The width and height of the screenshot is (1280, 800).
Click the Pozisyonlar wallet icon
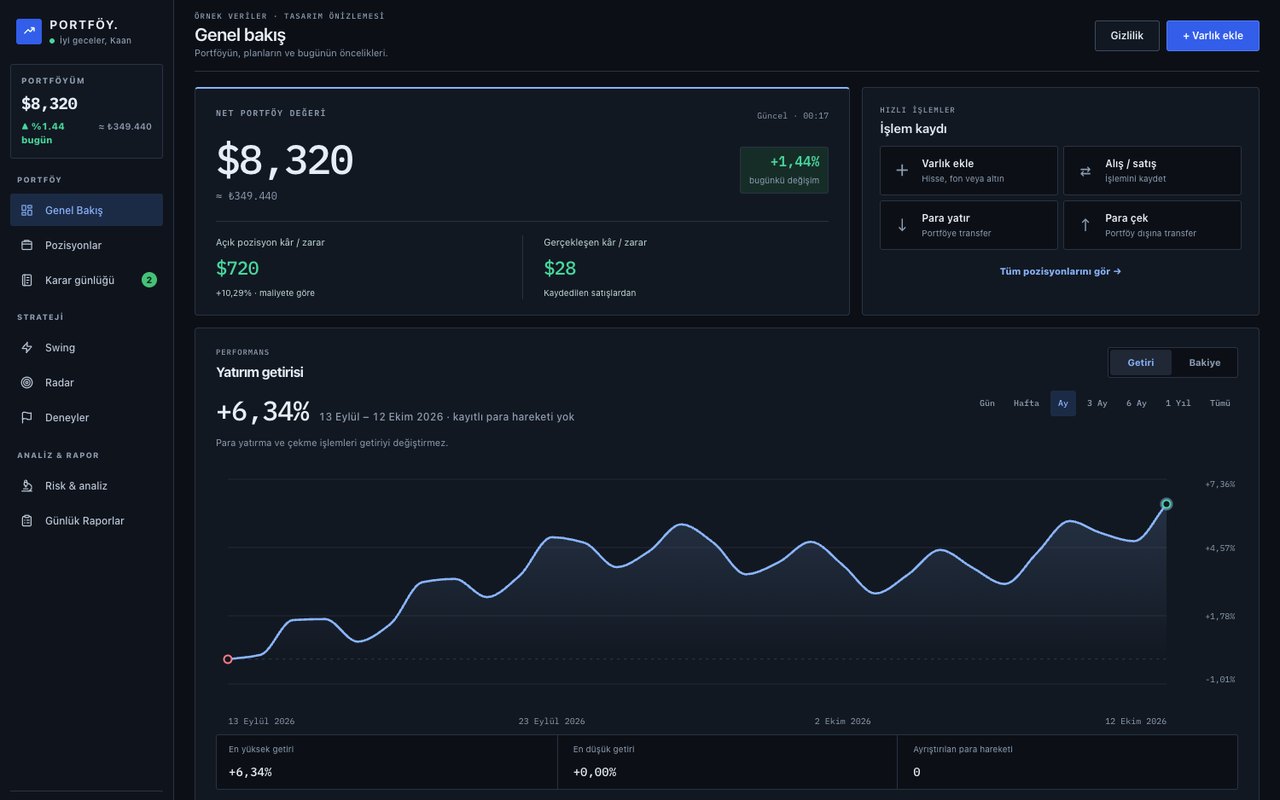pyautogui.click(x=27, y=245)
